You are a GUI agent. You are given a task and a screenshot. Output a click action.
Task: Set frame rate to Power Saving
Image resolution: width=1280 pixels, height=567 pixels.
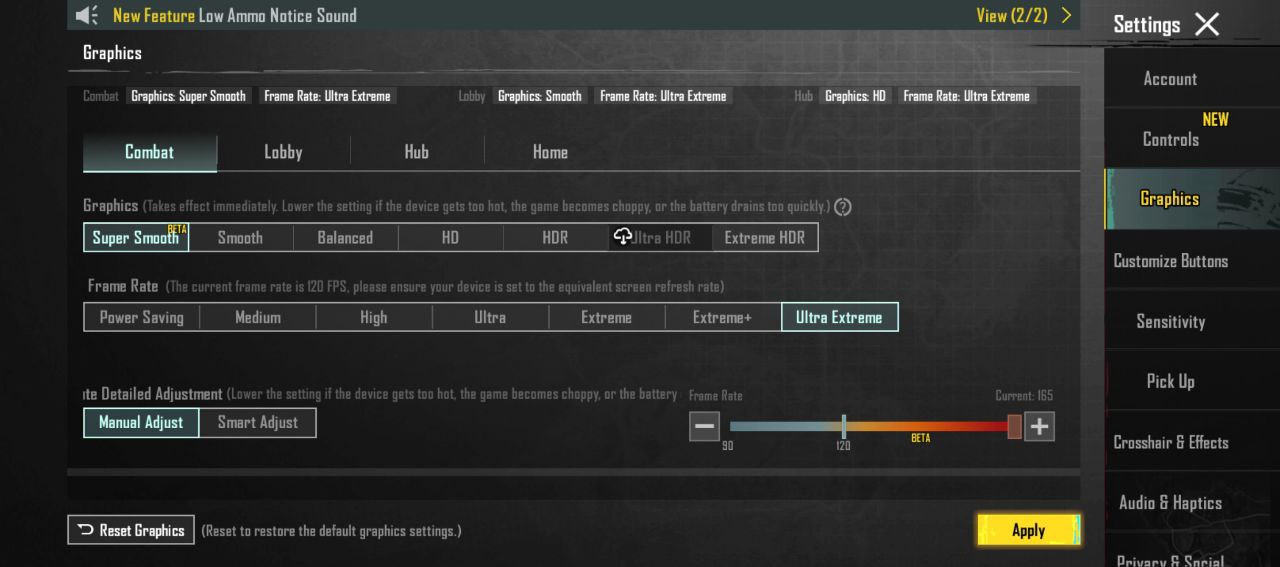pos(142,317)
